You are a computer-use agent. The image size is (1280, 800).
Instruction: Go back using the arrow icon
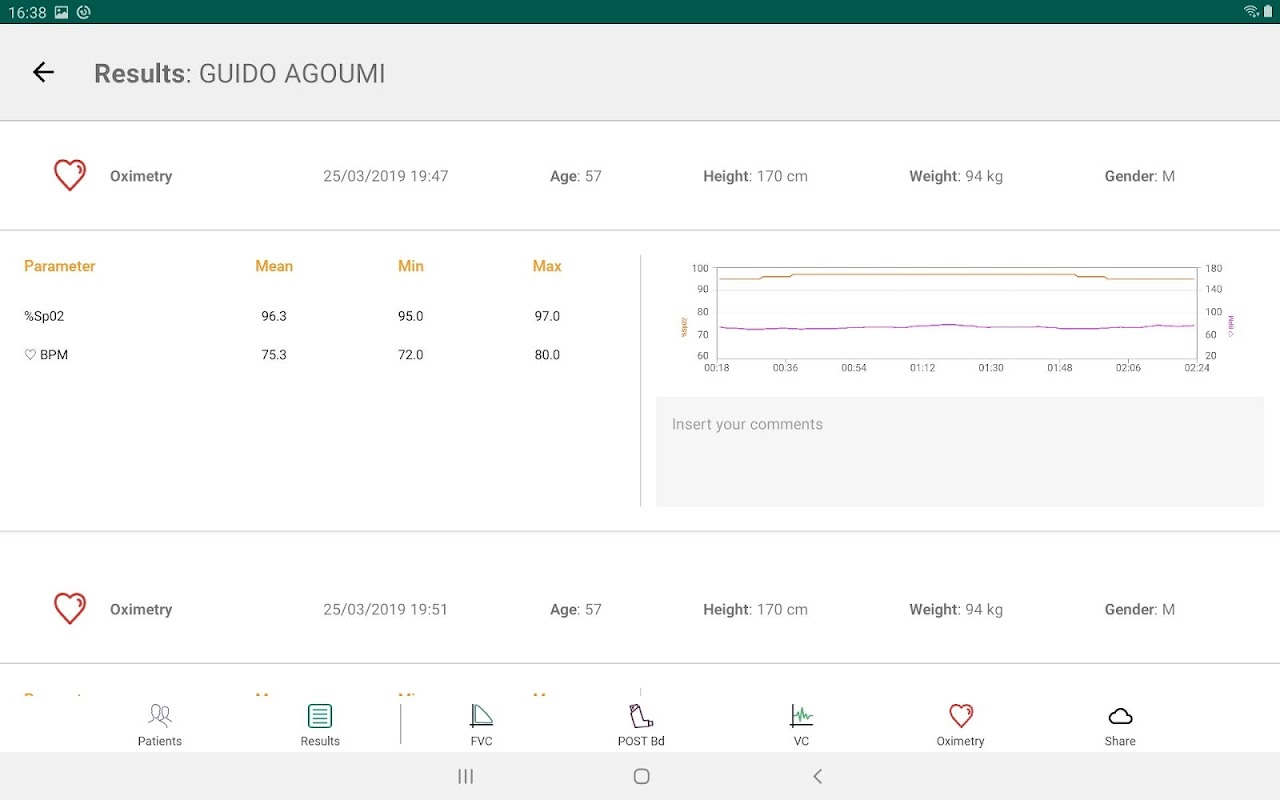click(x=43, y=72)
